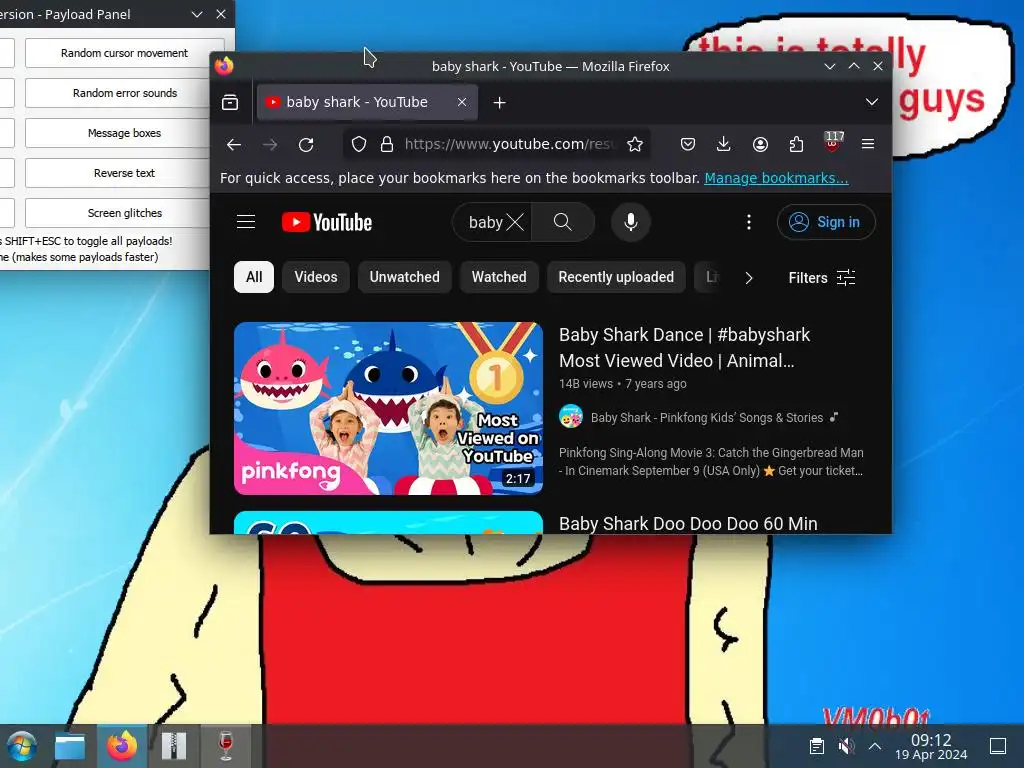The height and width of the screenshot is (768, 1024).
Task: Open the Firefox account icon
Action: pyautogui.click(x=760, y=144)
